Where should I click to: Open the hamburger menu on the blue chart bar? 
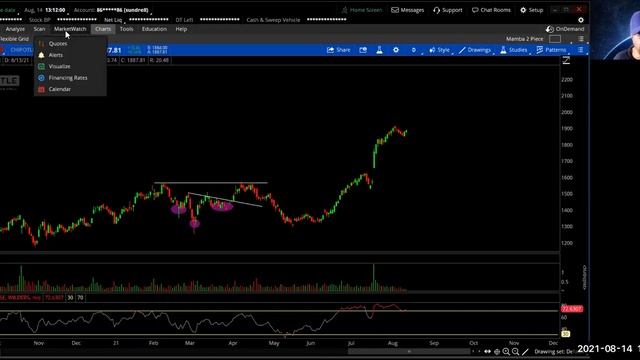pyautogui.click(x=580, y=50)
